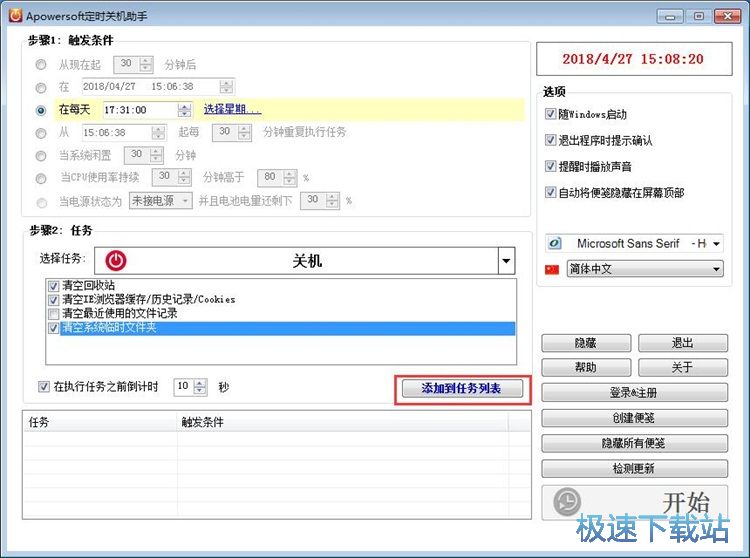Click the countdown seconds spinner showing 10
Viewport: 750px width, 558px height.
(x=200, y=386)
